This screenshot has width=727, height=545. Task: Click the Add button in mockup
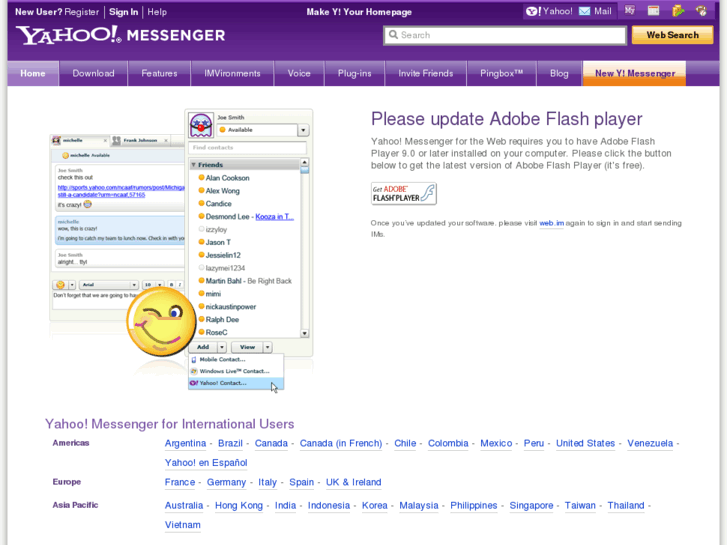click(x=203, y=347)
